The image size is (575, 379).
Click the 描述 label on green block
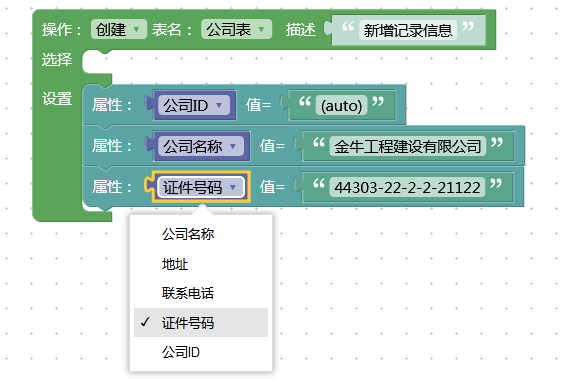point(300,30)
